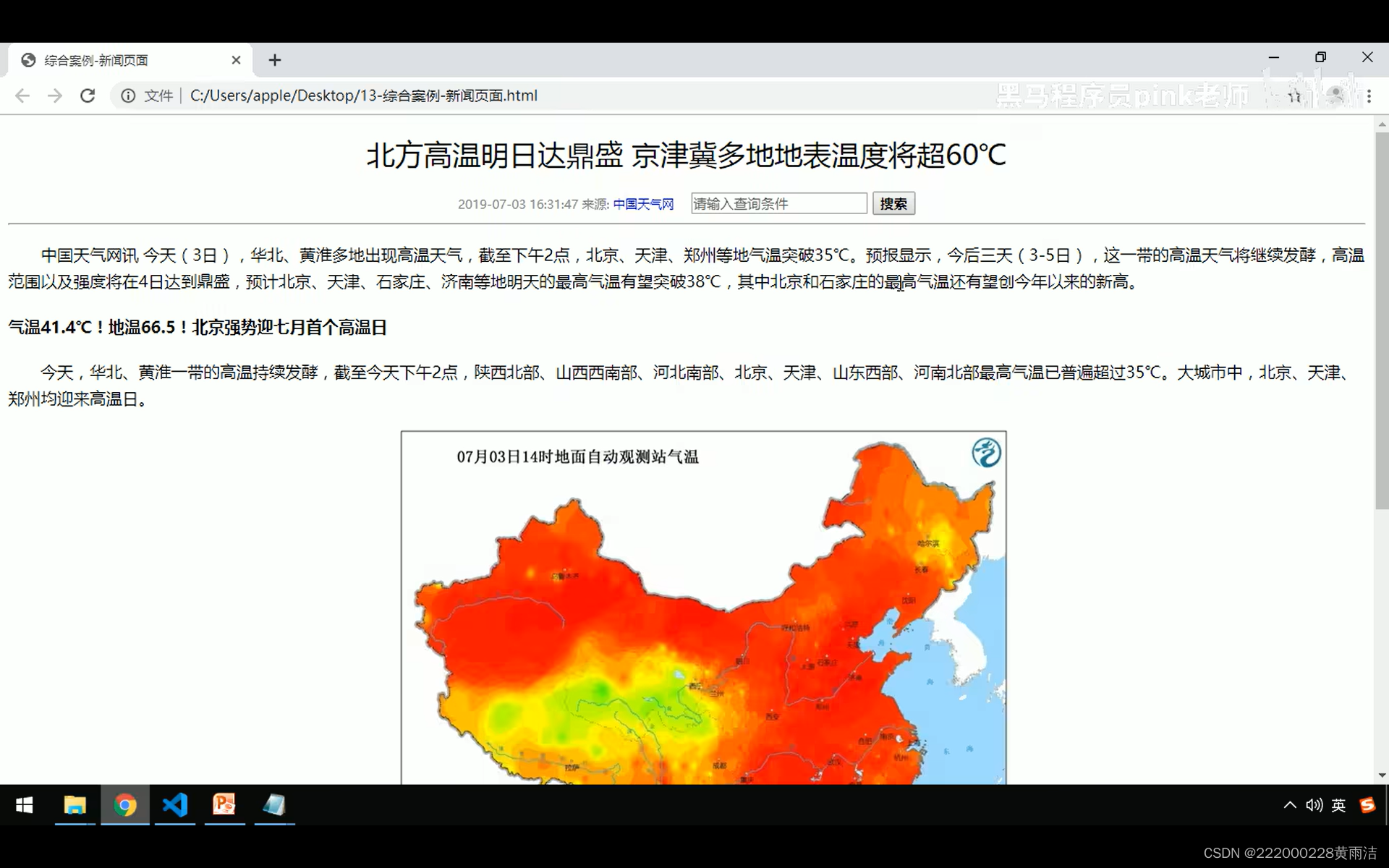Open Chrome three-dot menu

point(1369,95)
